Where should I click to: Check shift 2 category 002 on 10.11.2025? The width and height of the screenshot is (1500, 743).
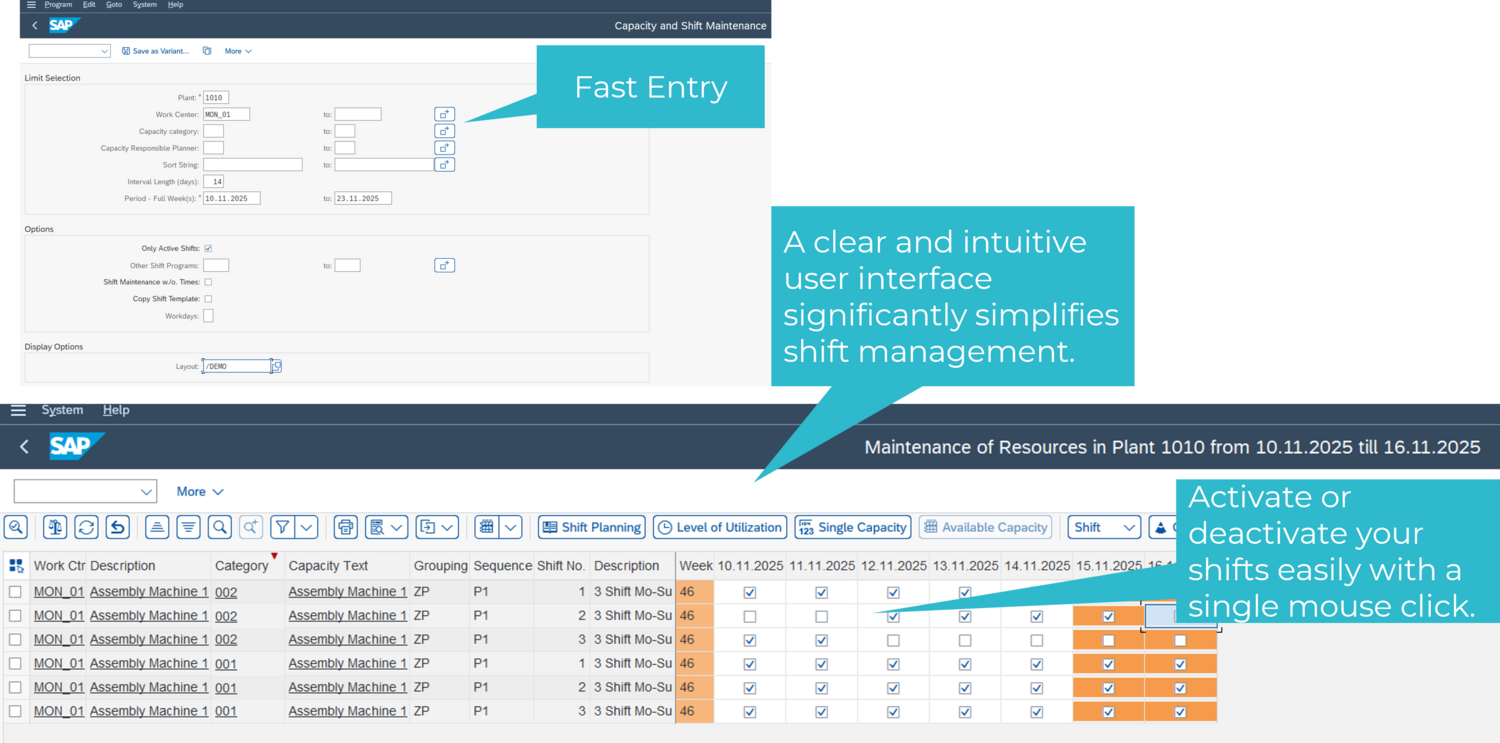[750, 617]
